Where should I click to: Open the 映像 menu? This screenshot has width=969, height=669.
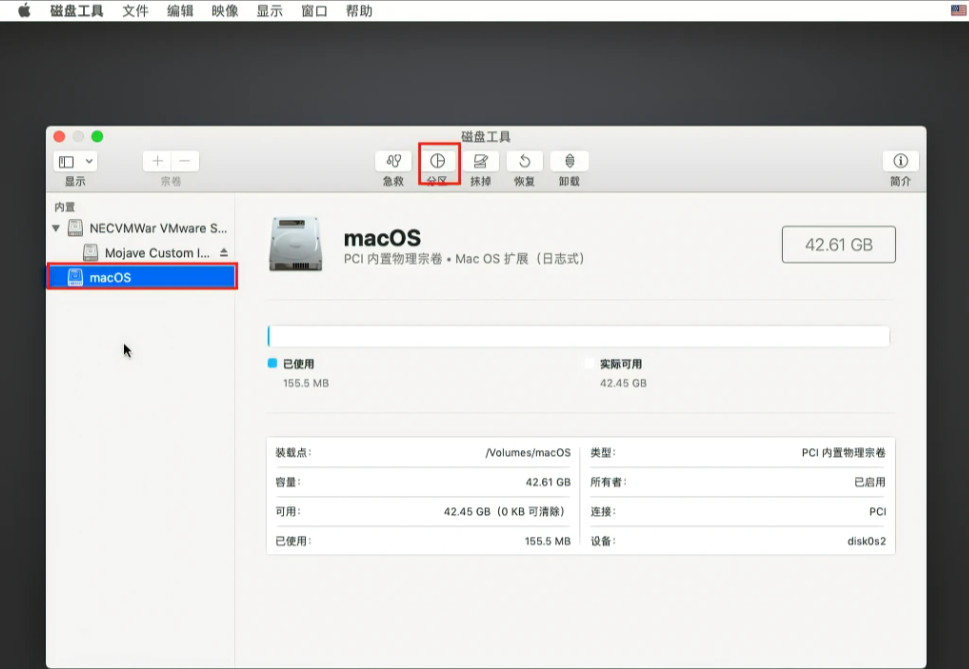[x=225, y=11]
